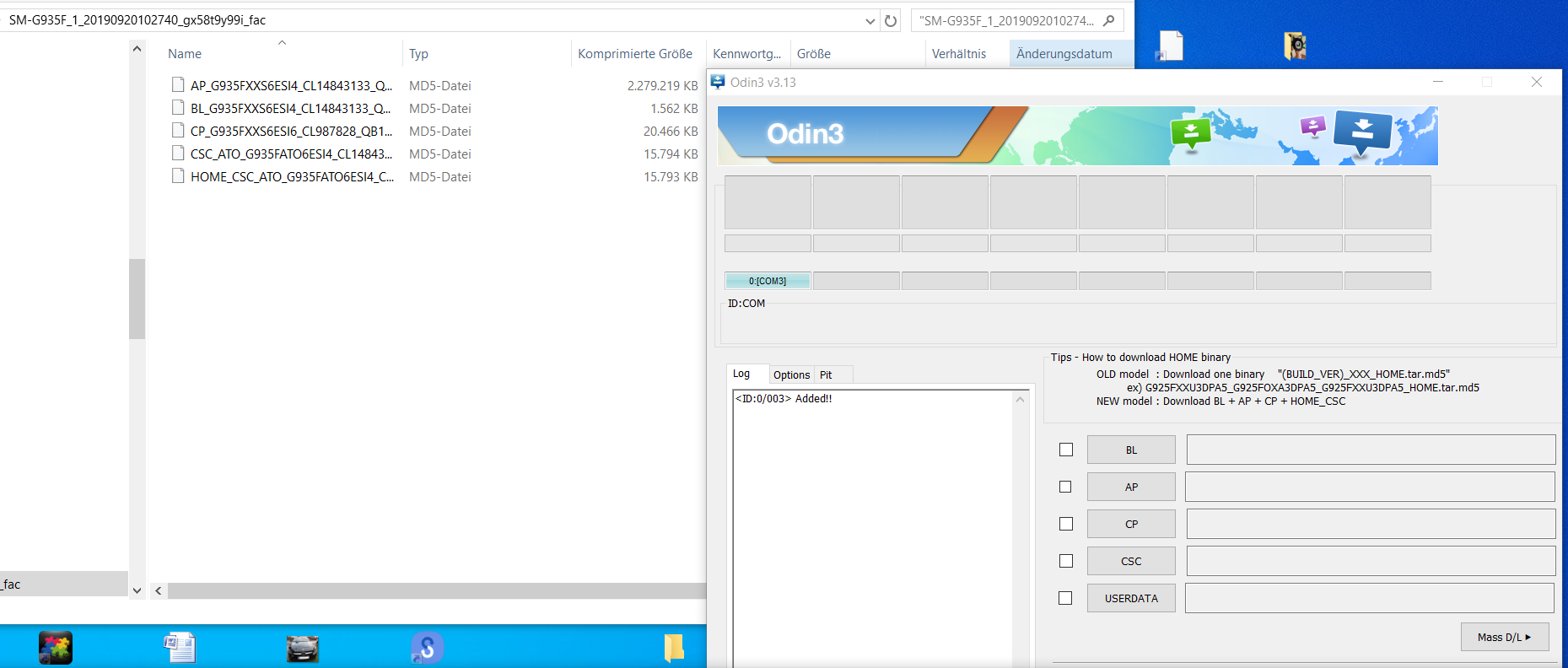The image size is (1568, 668).
Task: Click the AP file path field
Action: coord(1370,487)
